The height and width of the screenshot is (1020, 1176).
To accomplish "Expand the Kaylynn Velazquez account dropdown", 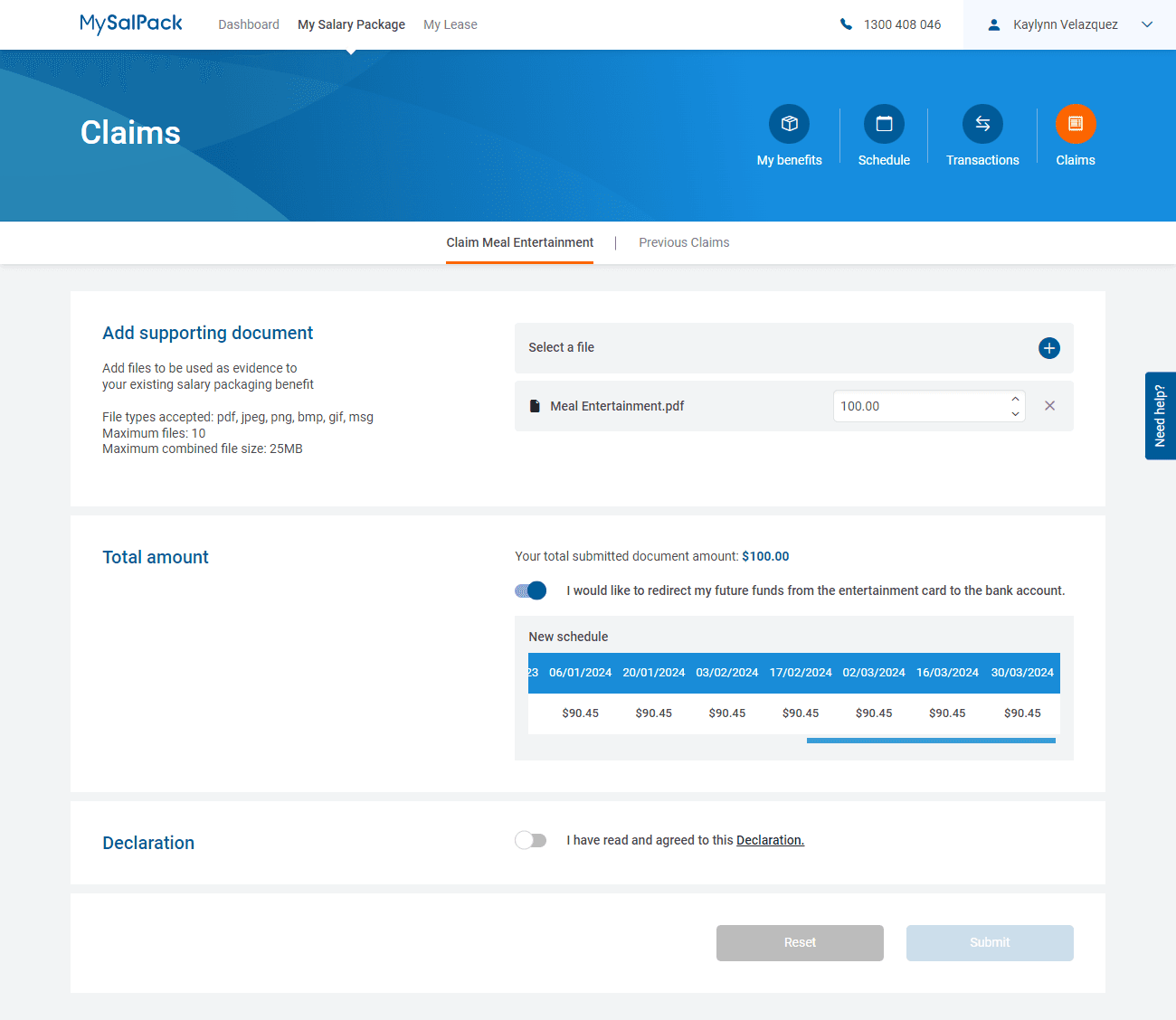I will pyautogui.click(x=1147, y=24).
